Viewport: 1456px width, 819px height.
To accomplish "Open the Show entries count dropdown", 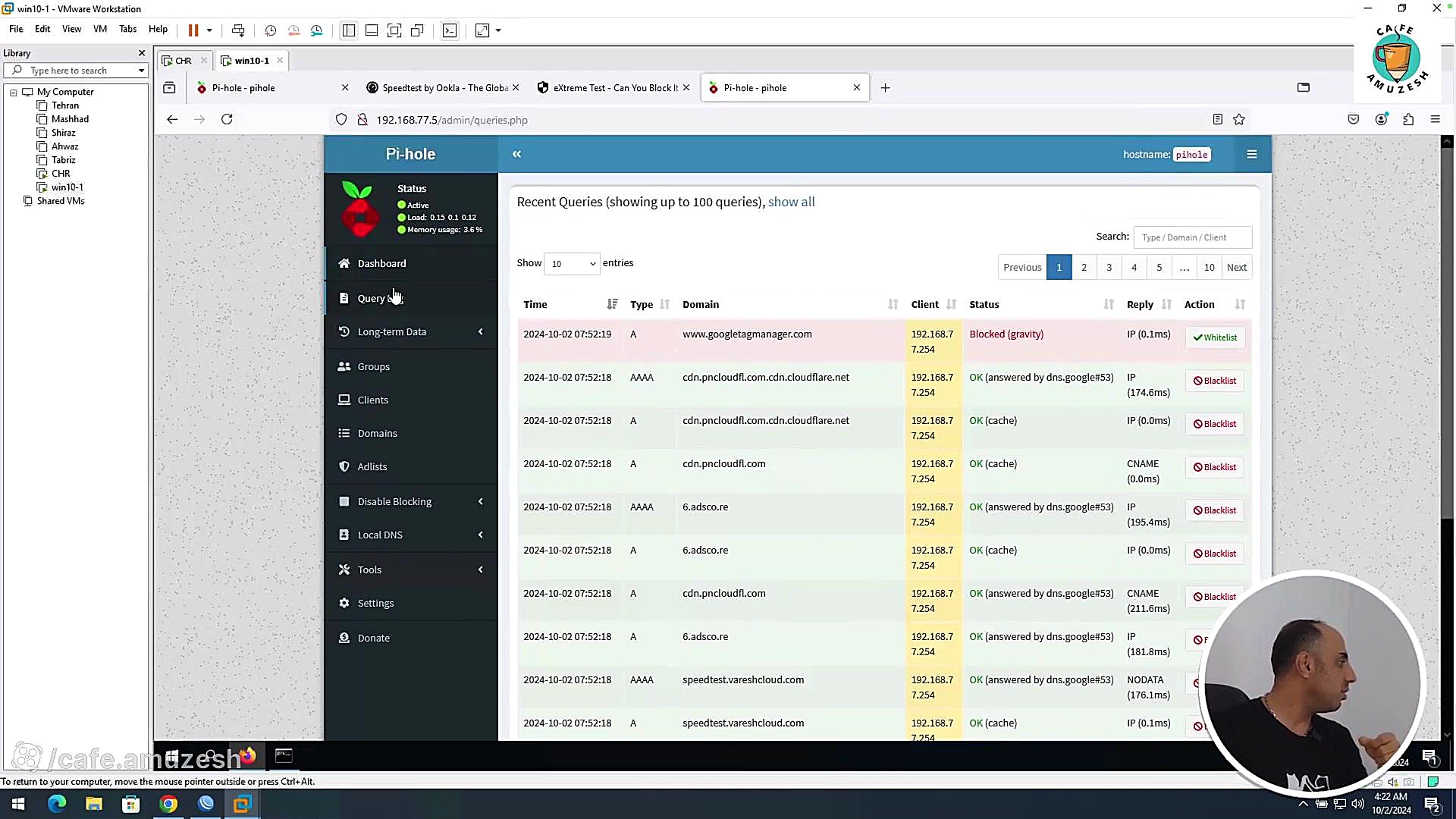I will [x=573, y=263].
